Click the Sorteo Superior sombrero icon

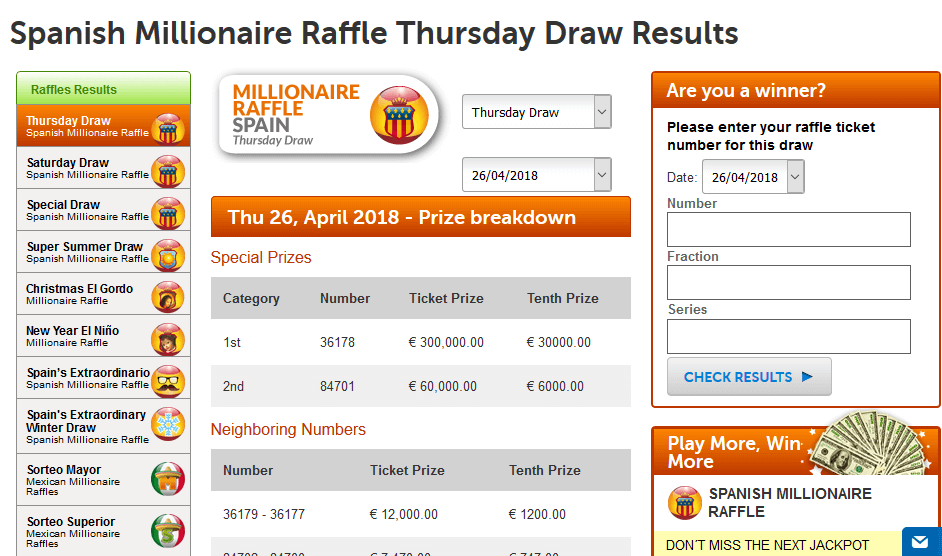pos(168,531)
